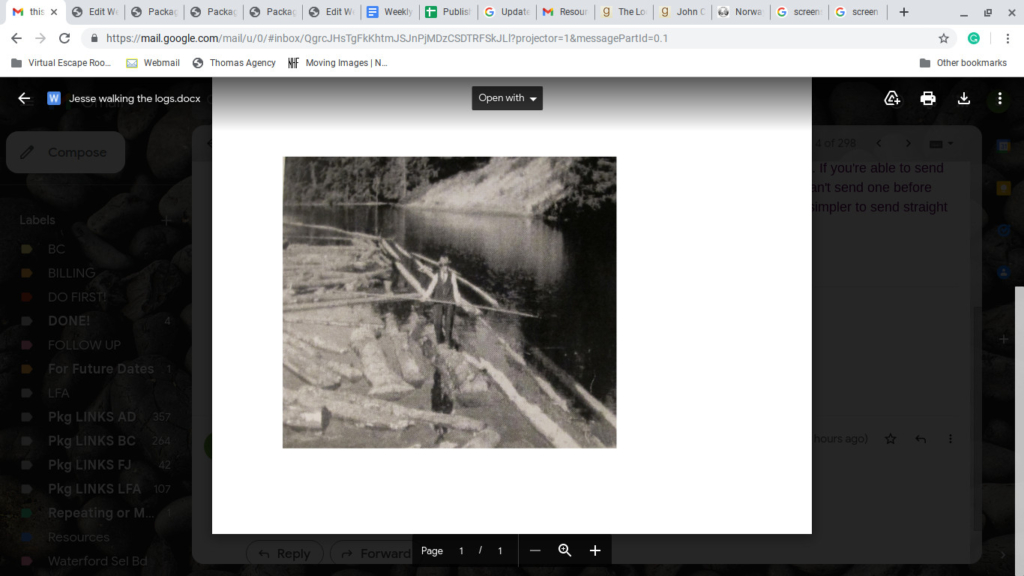Screen dimensions: 1024x576
Task: Open a new browser tab
Action: [x=904, y=12]
